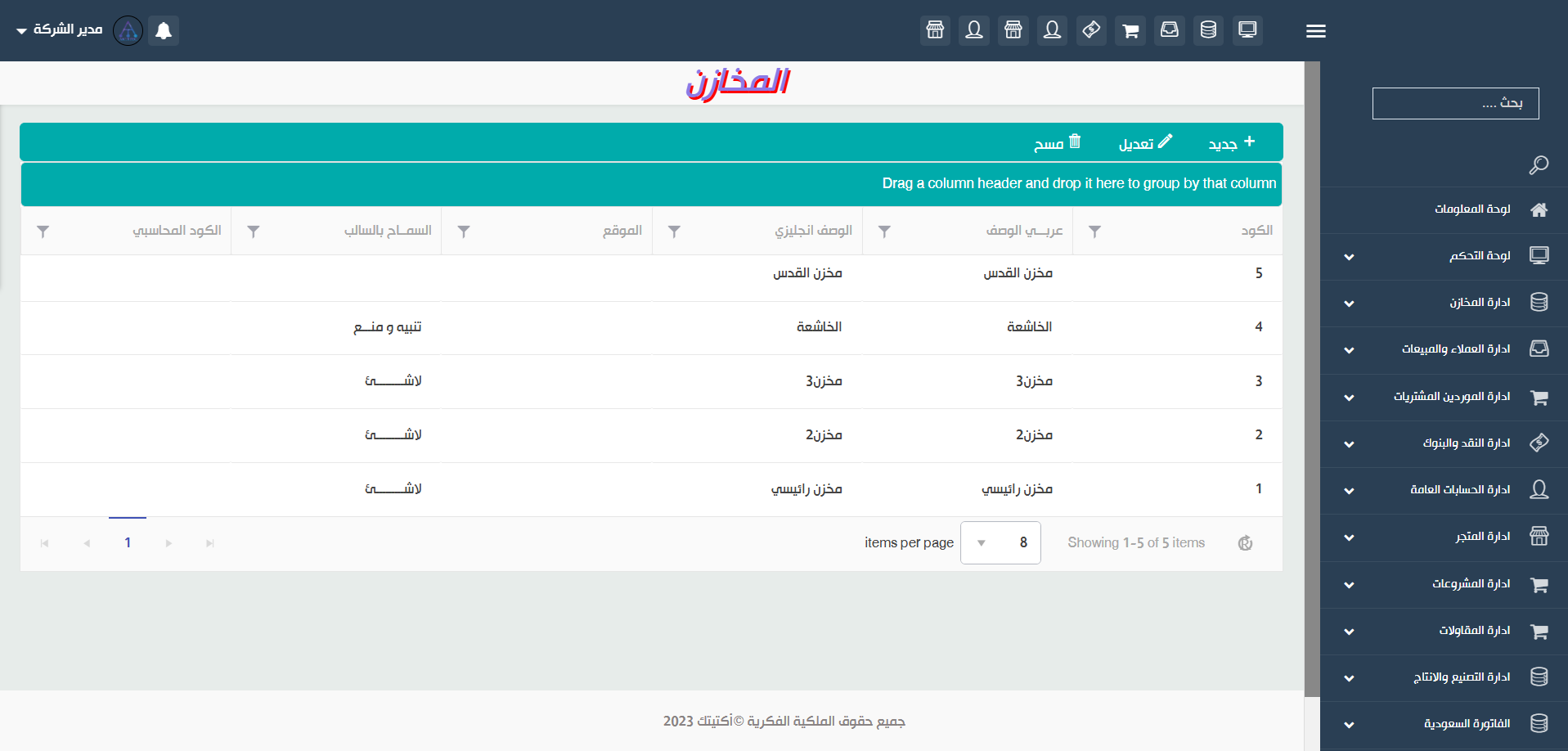Click تعديل edit button

[x=1145, y=143]
